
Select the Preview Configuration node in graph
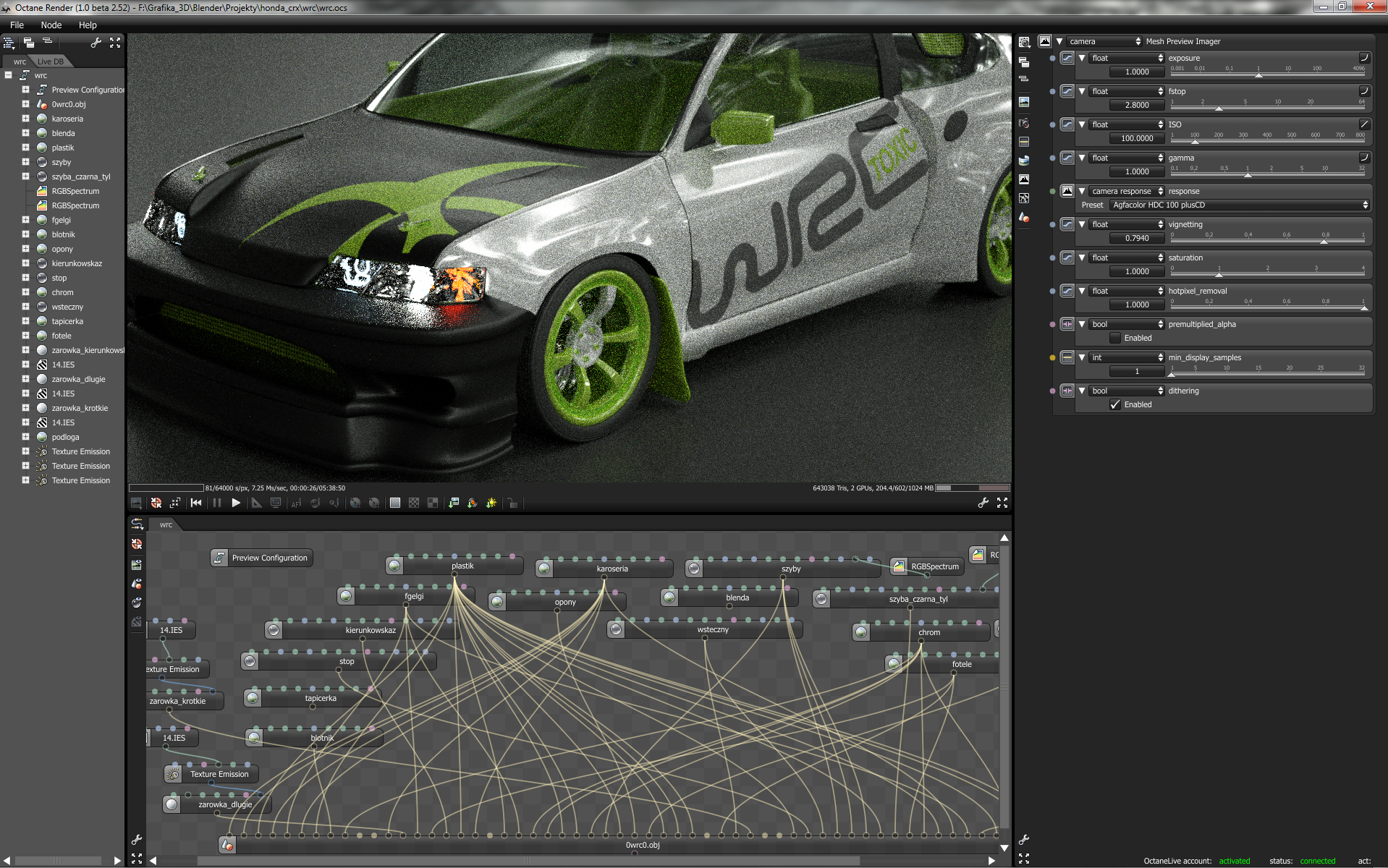pyautogui.click(x=262, y=558)
